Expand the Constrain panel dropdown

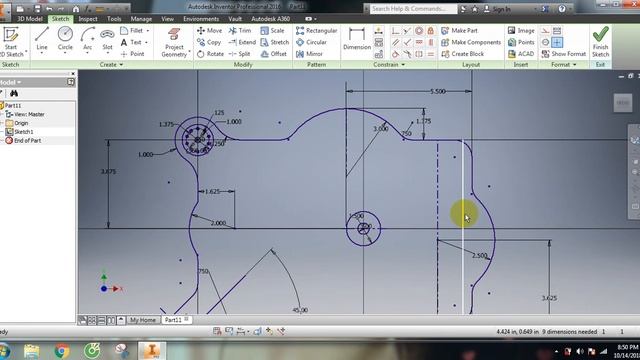click(x=389, y=64)
